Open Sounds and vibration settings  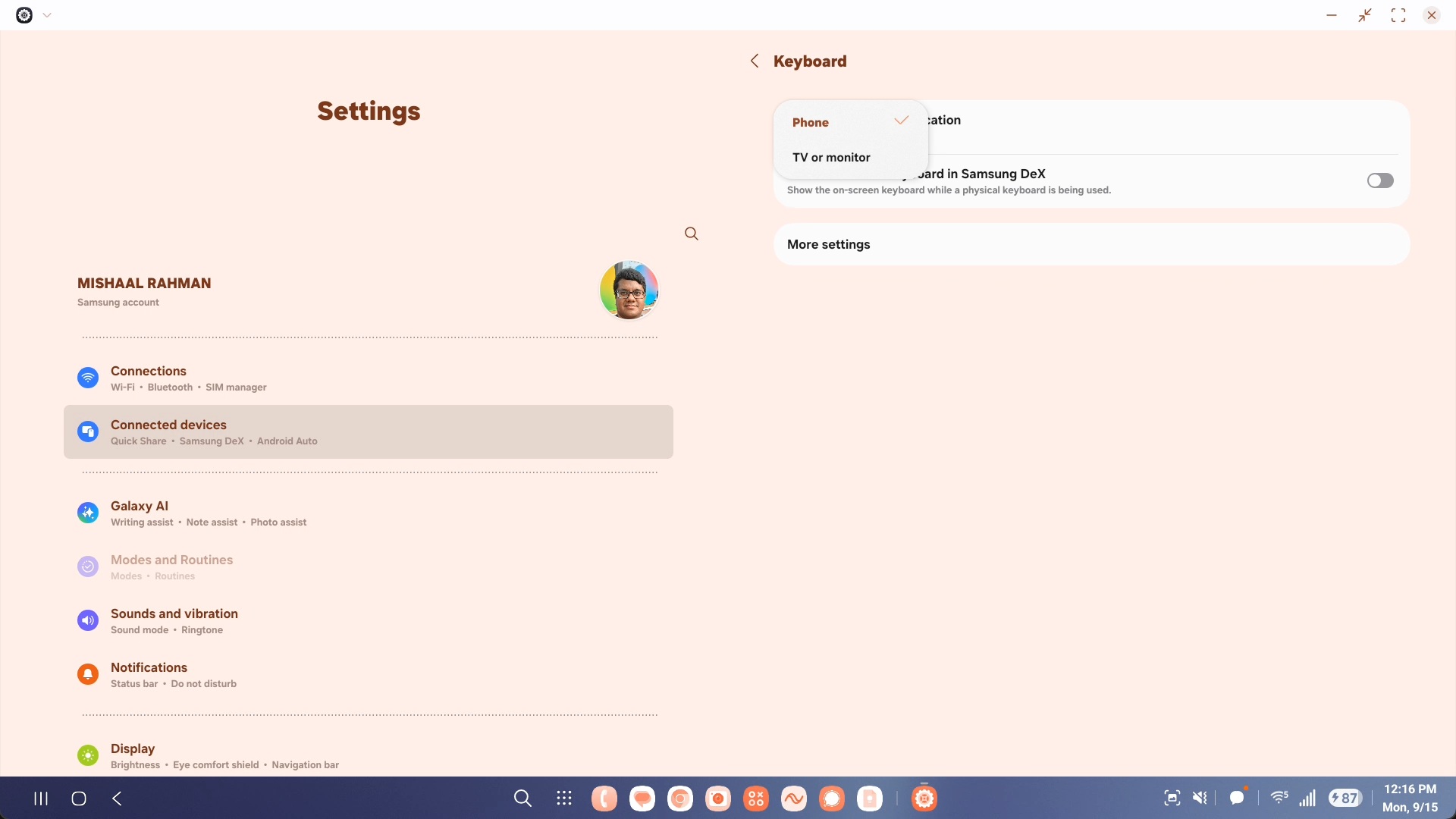pos(174,620)
